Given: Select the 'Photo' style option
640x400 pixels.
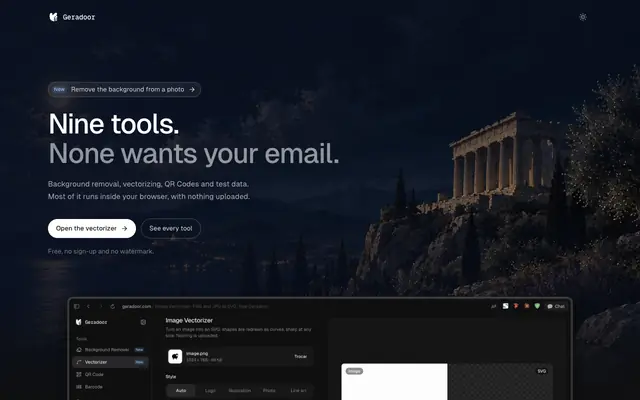Looking at the screenshot, I should coord(269,391).
